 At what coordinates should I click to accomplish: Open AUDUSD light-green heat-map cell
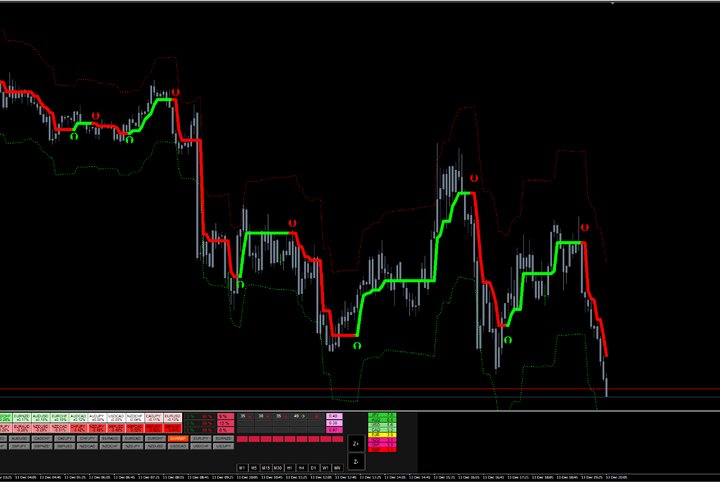(41, 417)
